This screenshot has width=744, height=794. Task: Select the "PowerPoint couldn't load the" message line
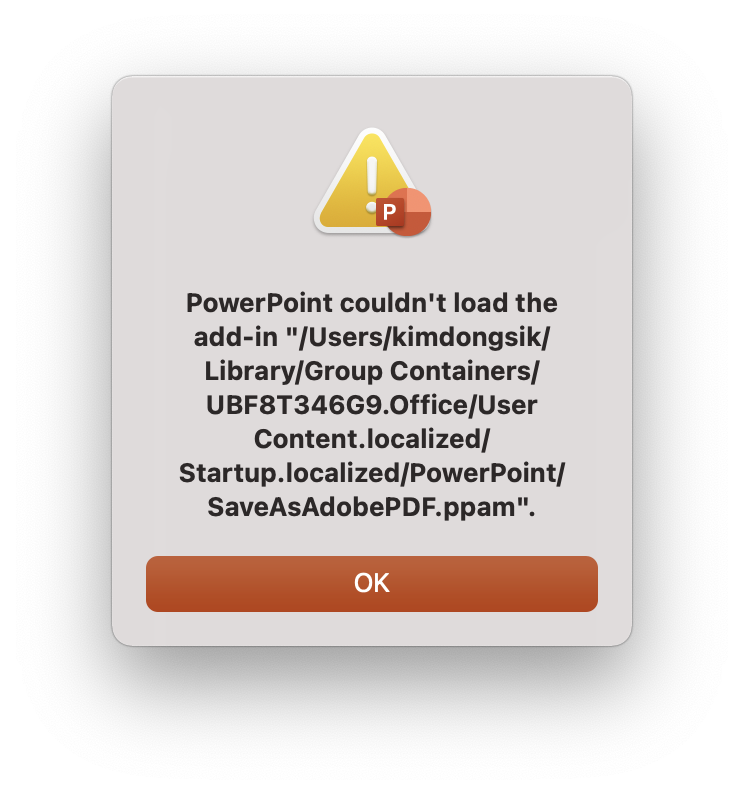click(372, 303)
